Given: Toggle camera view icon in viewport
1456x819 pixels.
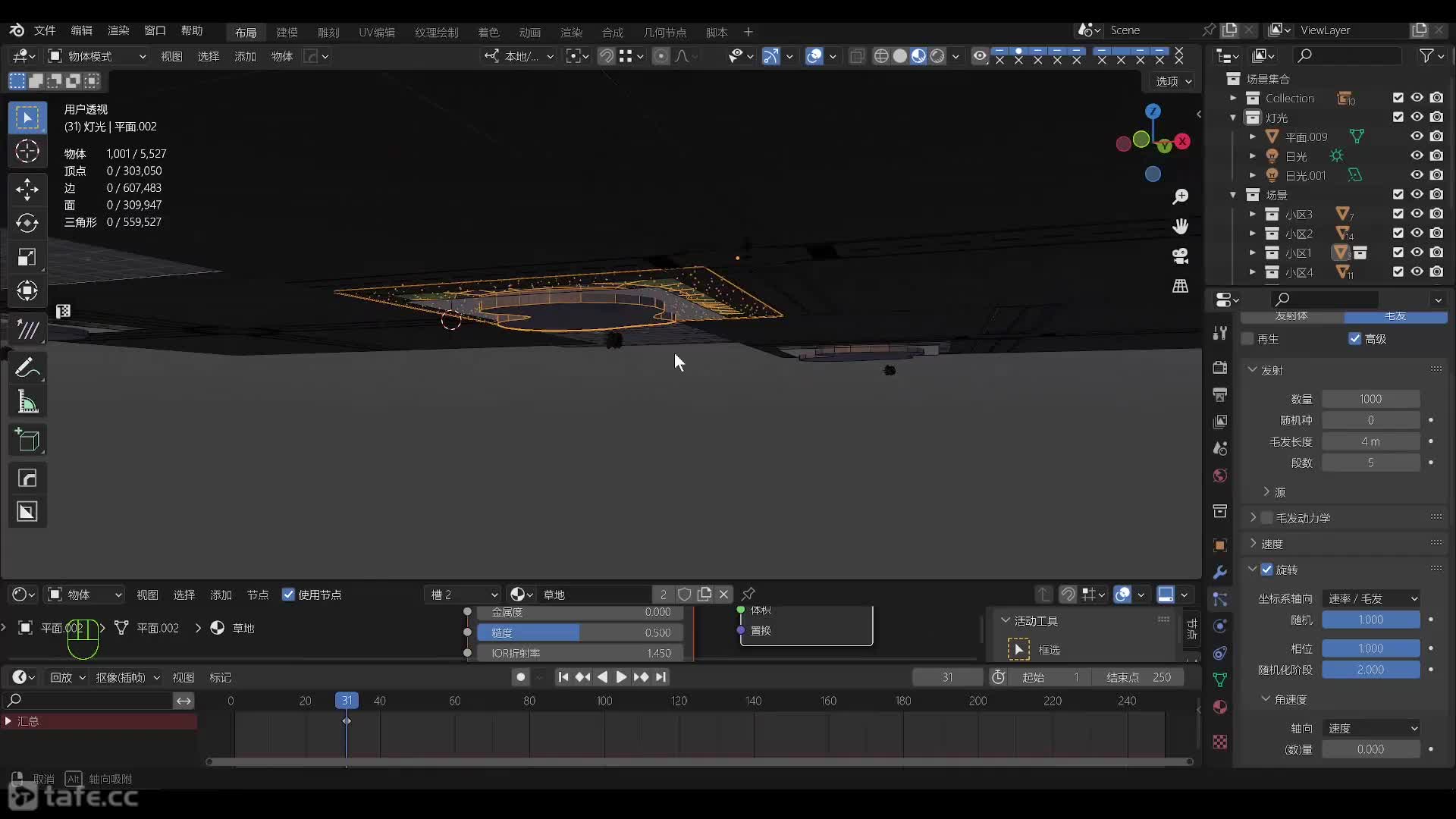Looking at the screenshot, I should pyautogui.click(x=1180, y=256).
